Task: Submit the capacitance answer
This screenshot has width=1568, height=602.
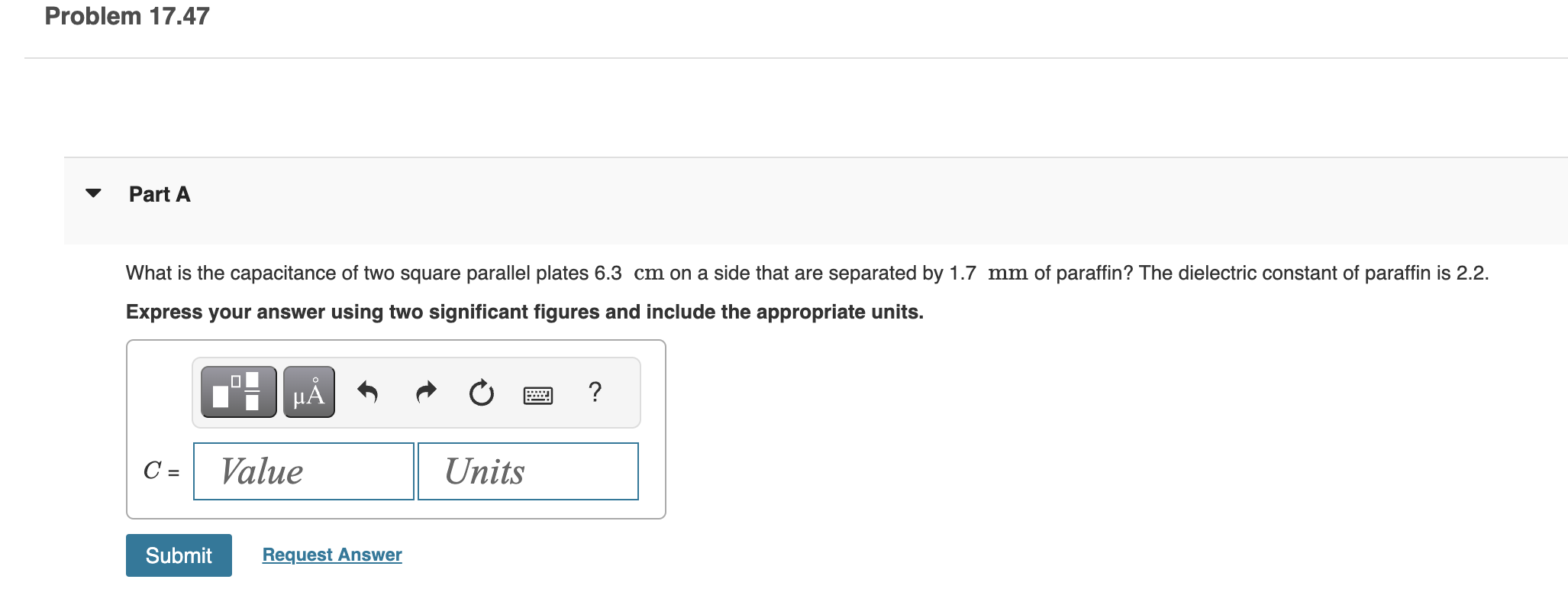Action: [x=178, y=555]
